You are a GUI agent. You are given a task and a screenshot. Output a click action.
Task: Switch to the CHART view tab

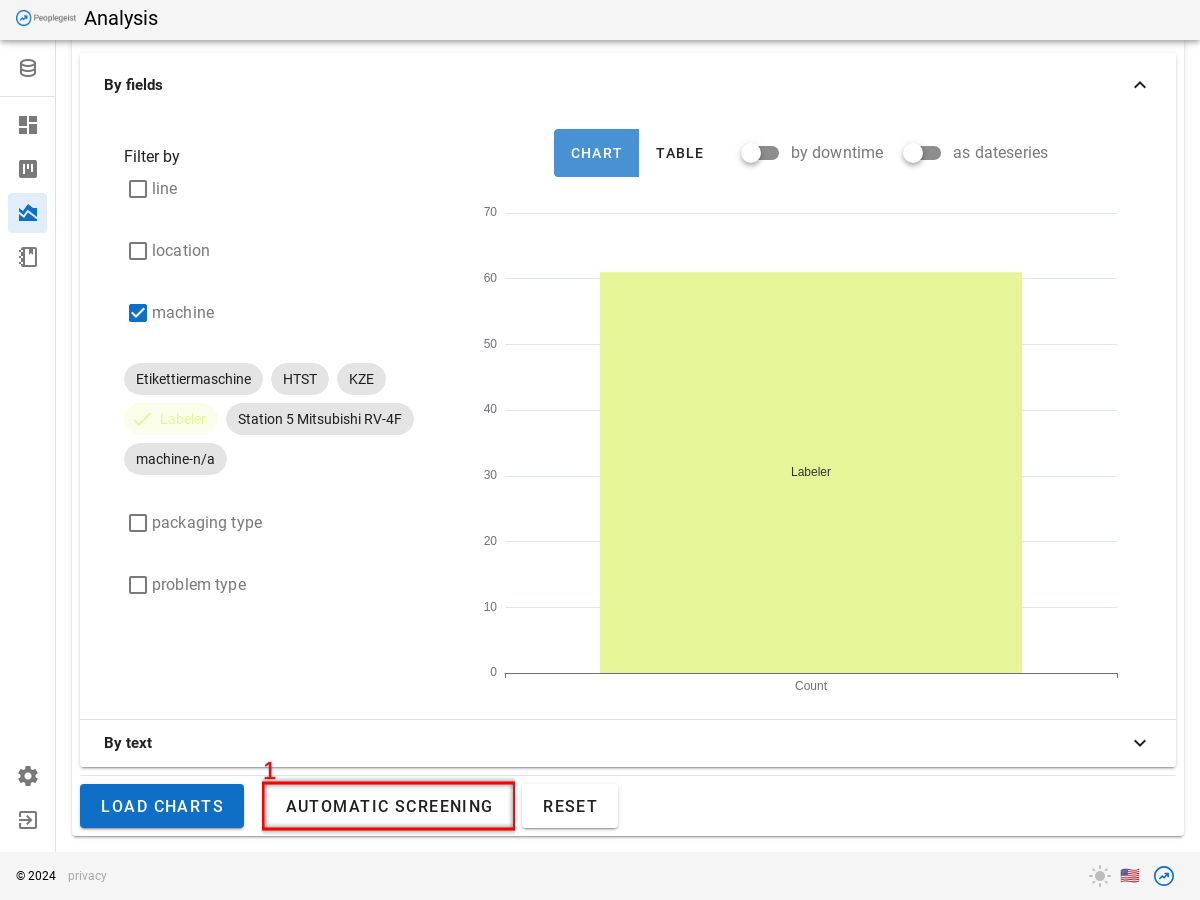596,153
